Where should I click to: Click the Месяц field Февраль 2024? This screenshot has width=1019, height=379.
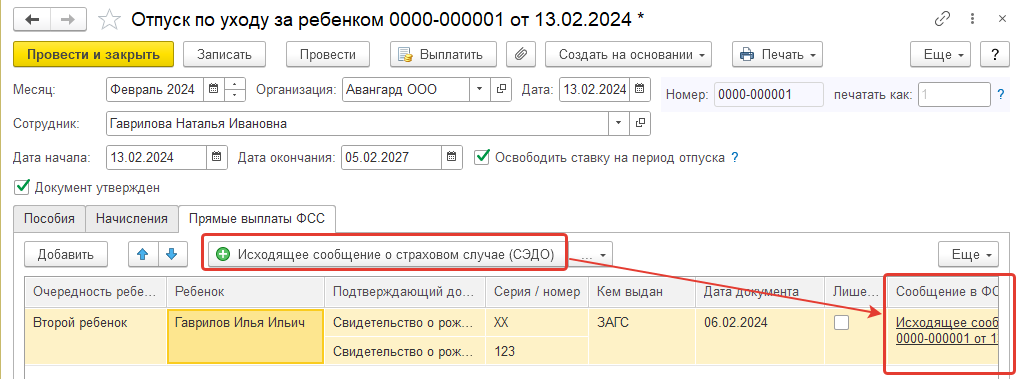click(x=155, y=90)
